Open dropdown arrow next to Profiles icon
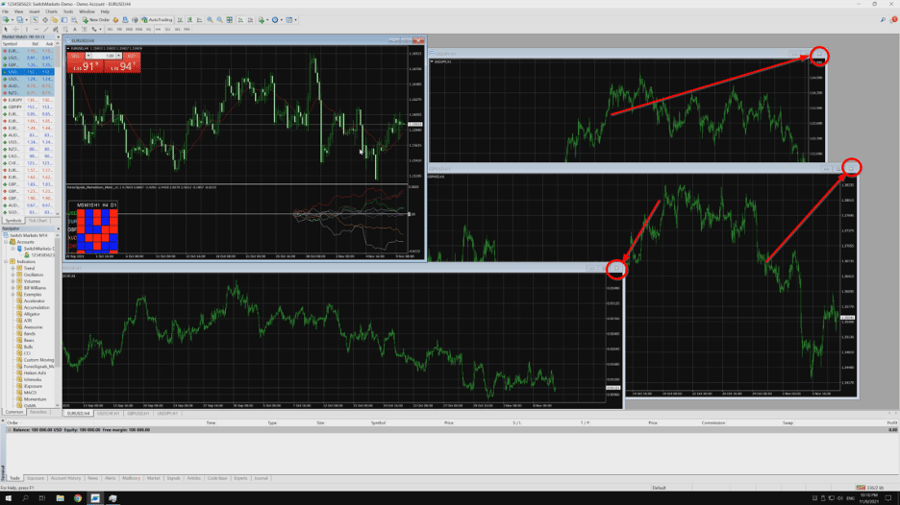Viewport: 900px width, 505px height. tap(26, 20)
